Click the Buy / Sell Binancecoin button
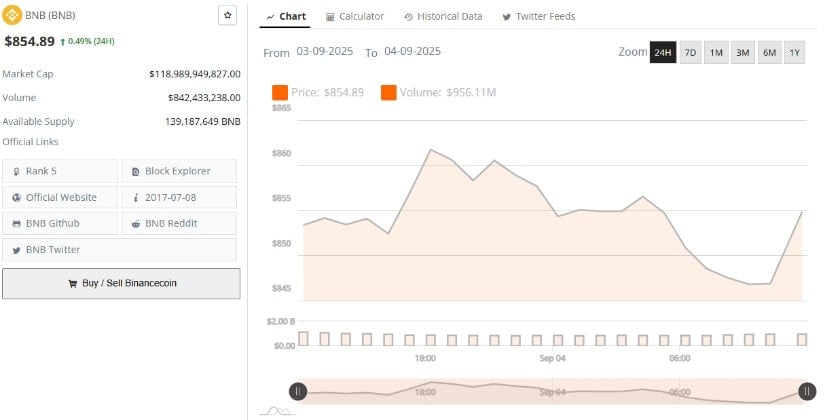The height and width of the screenshot is (420, 825). [121, 283]
